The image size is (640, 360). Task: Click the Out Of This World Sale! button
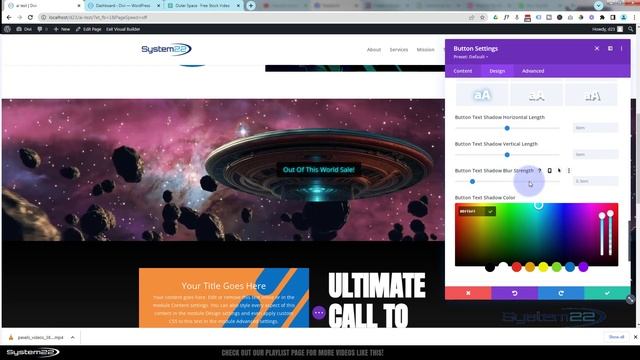(318, 170)
